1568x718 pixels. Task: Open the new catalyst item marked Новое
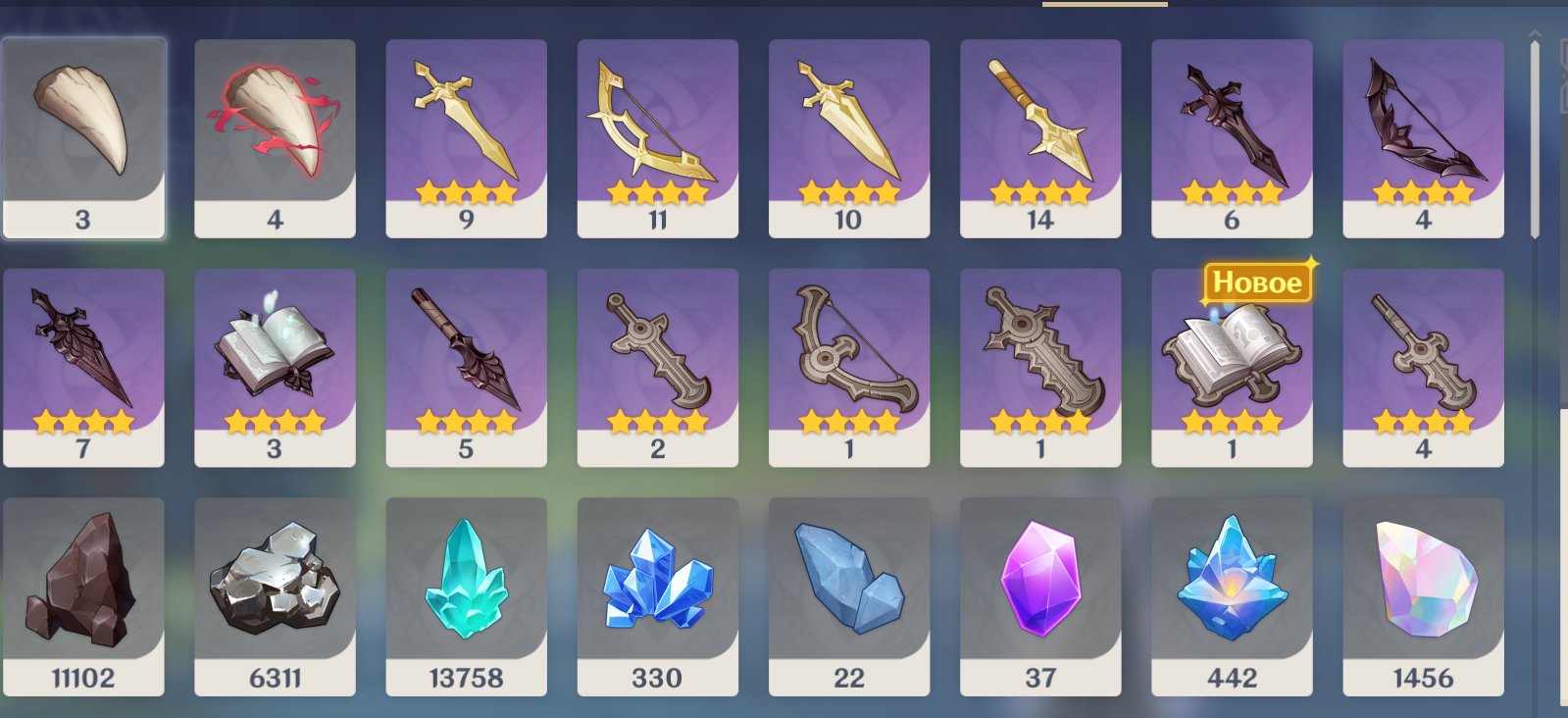point(1232,368)
